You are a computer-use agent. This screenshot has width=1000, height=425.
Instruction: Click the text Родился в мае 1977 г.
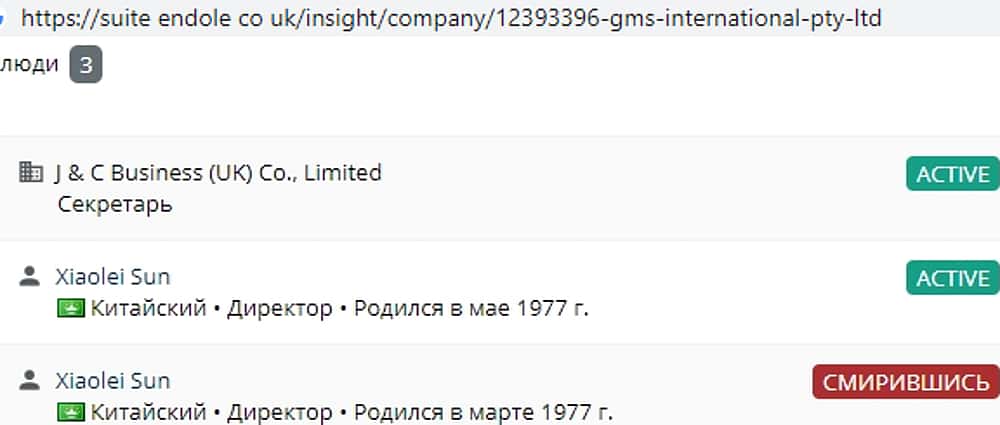coord(471,308)
